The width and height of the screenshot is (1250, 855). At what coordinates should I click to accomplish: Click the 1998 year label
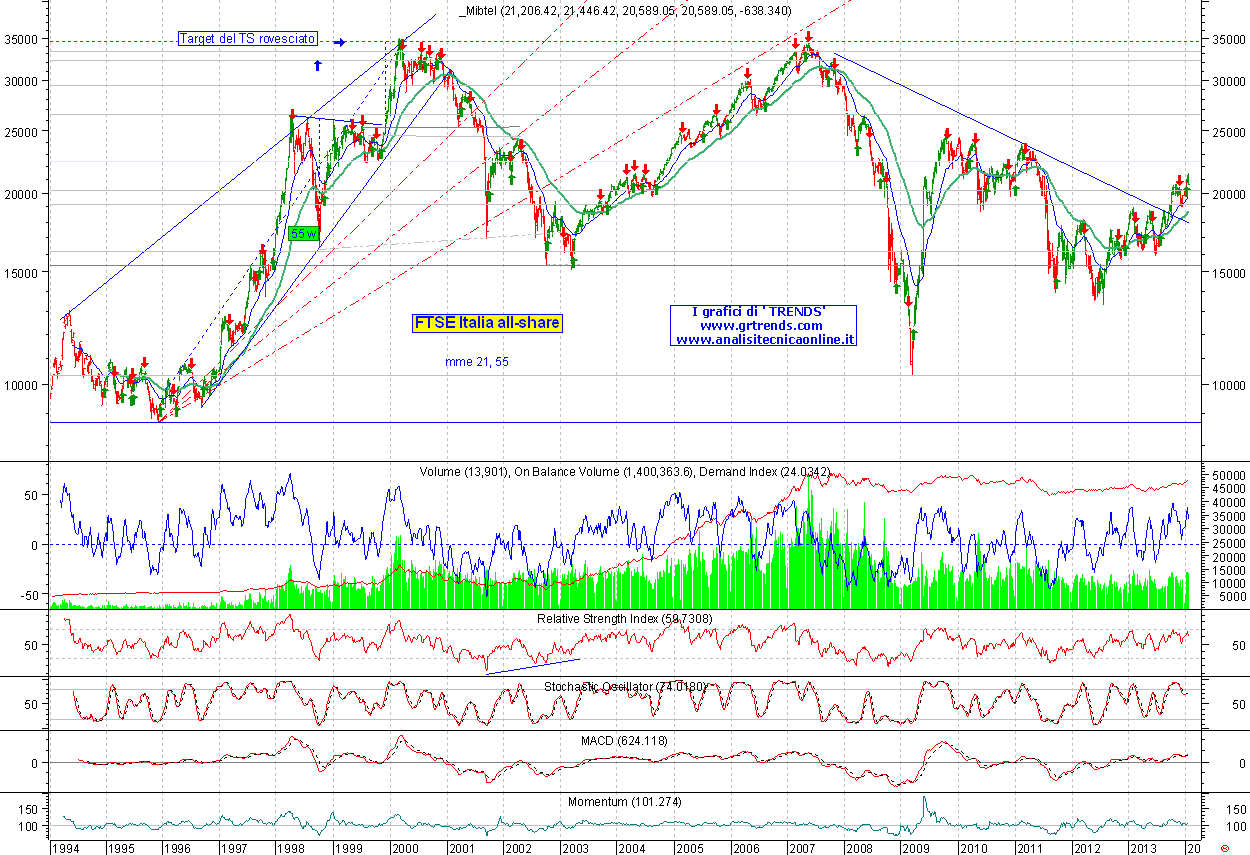click(x=292, y=848)
